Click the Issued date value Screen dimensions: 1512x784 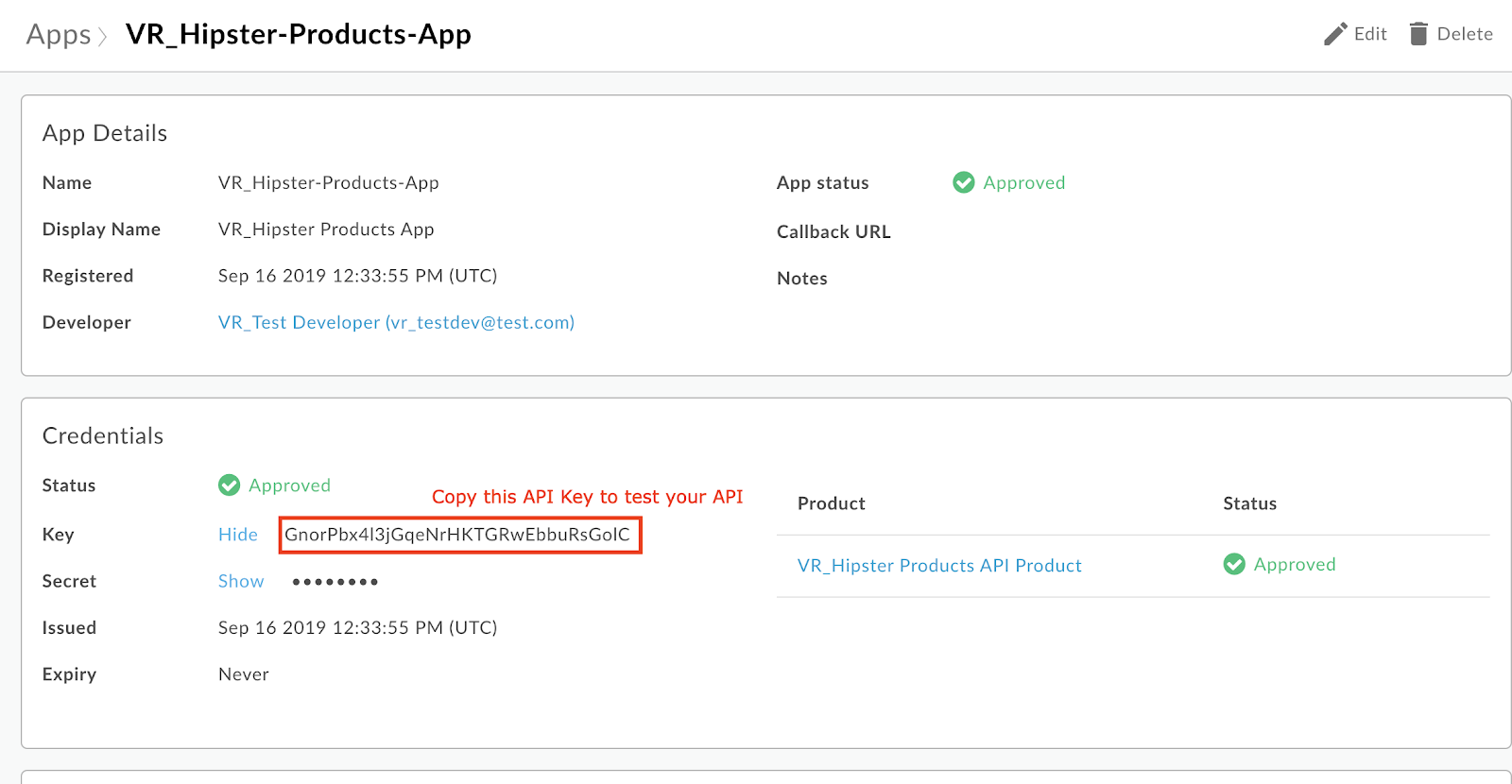357,627
